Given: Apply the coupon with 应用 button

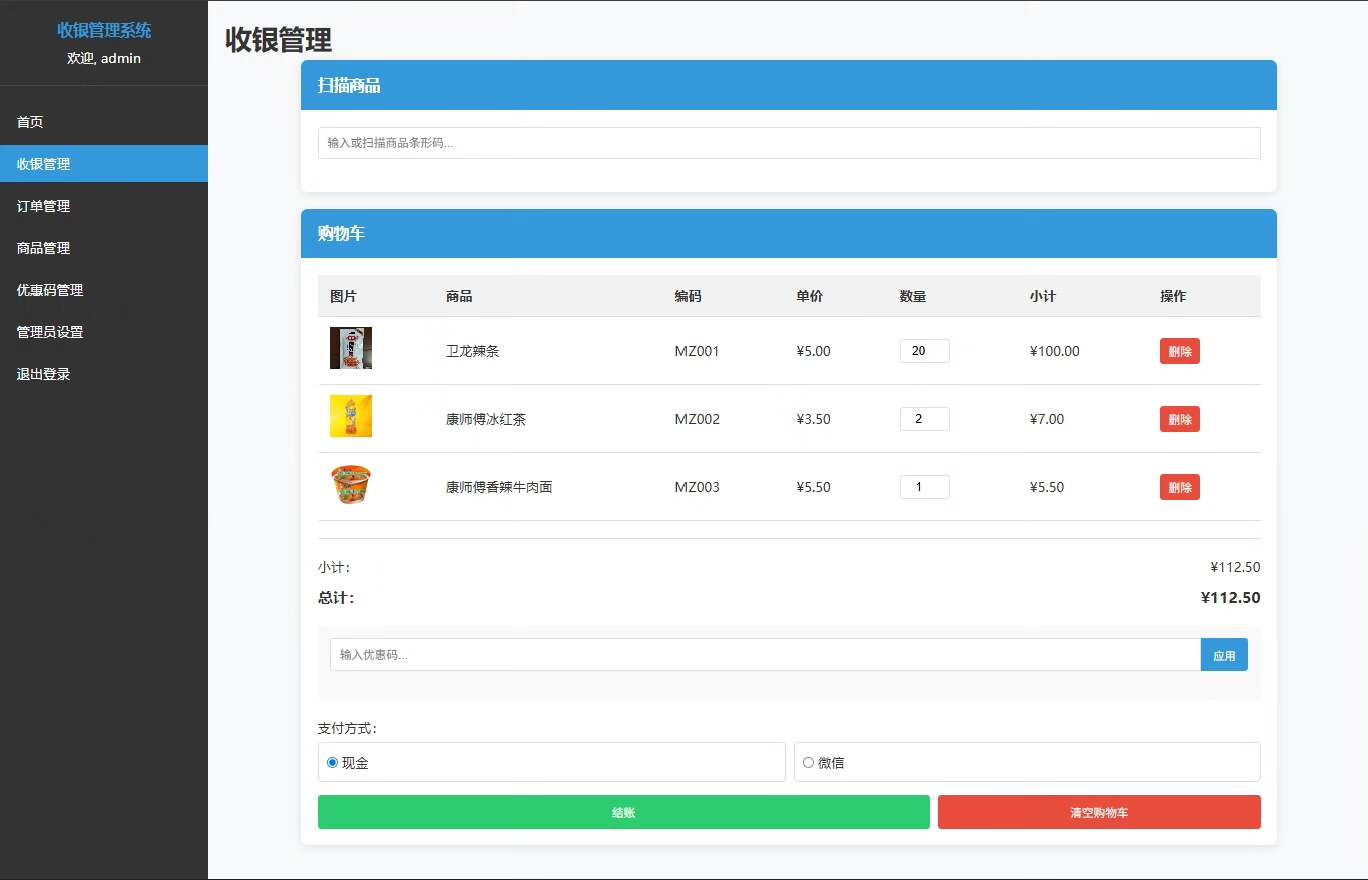Looking at the screenshot, I should (1223, 655).
